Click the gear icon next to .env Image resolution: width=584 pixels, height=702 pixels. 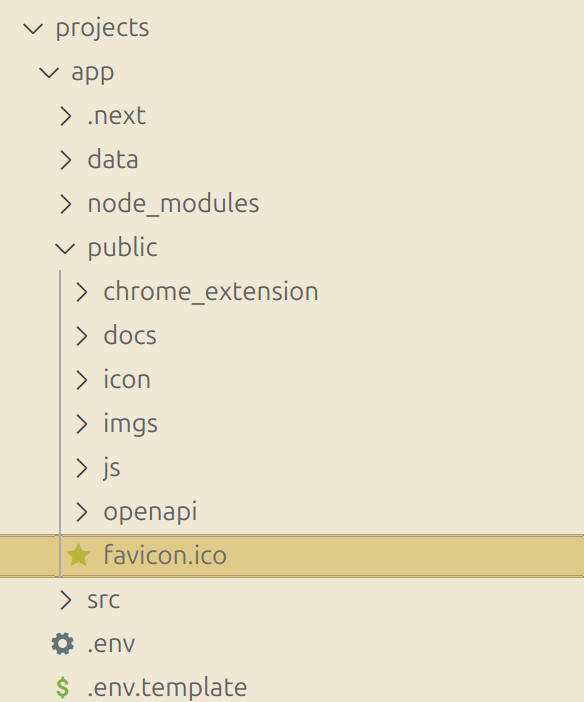[x=62, y=644]
